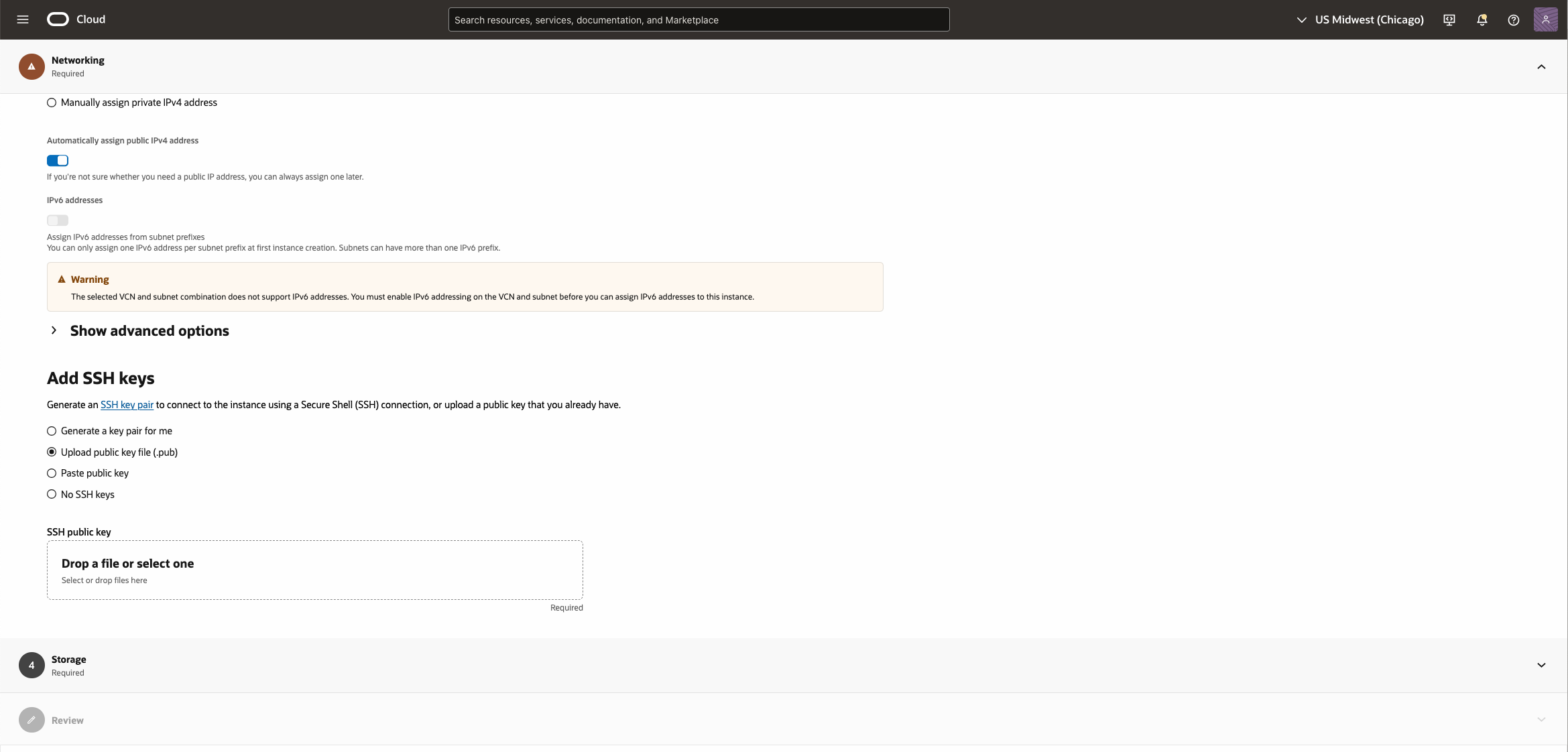Screen dimensions: 1568x752
Task: Click the Networking warning badge icon
Action: 31,66
